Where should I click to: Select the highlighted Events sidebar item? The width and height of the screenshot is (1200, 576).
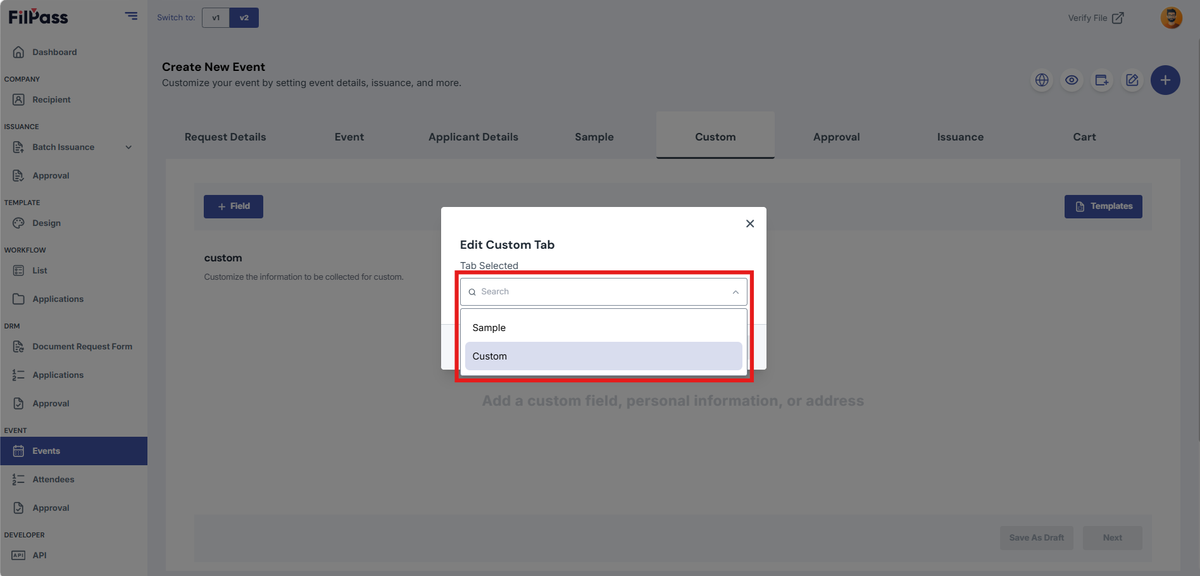[73, 451]
